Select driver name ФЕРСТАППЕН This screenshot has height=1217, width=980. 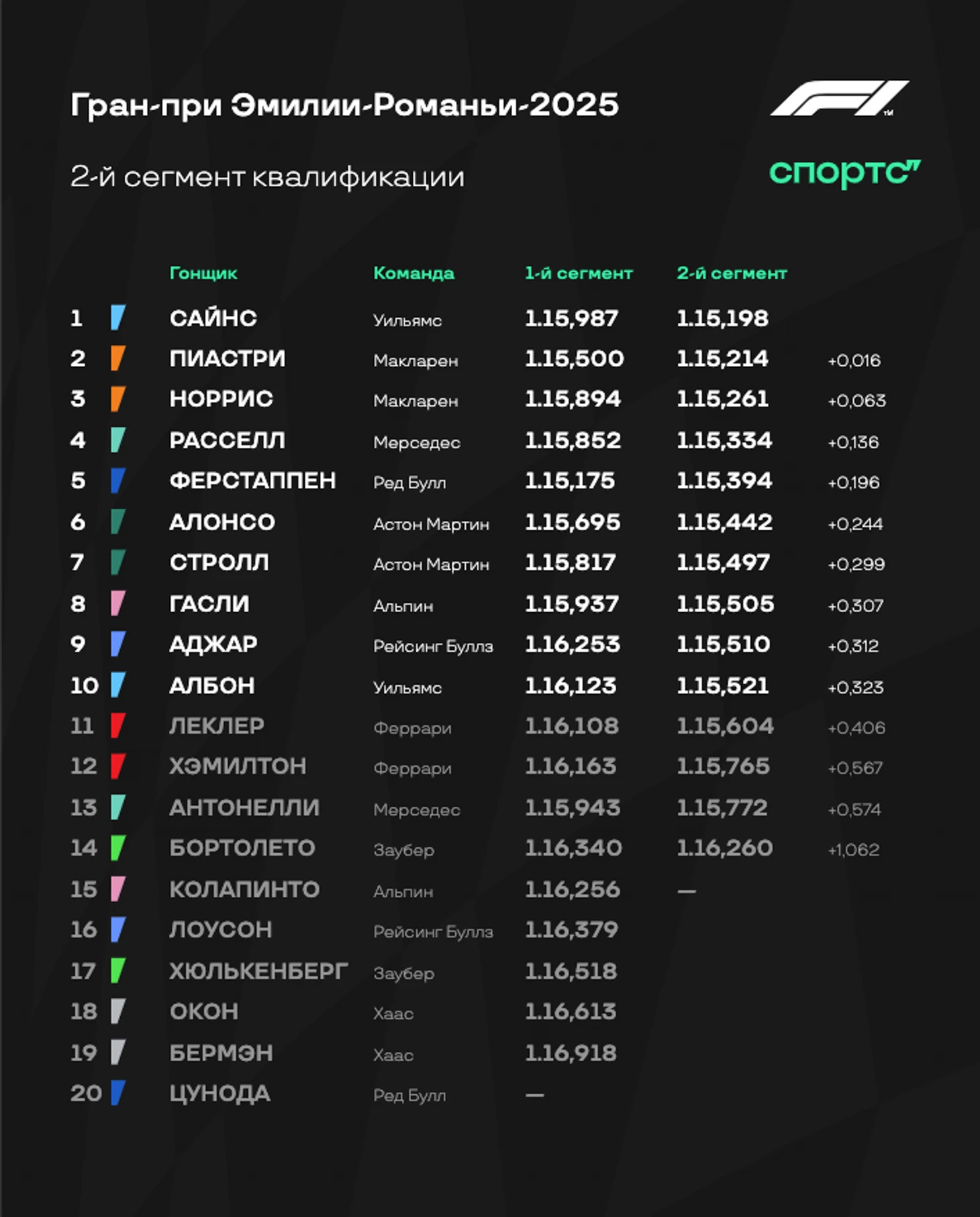click(252, 481)
